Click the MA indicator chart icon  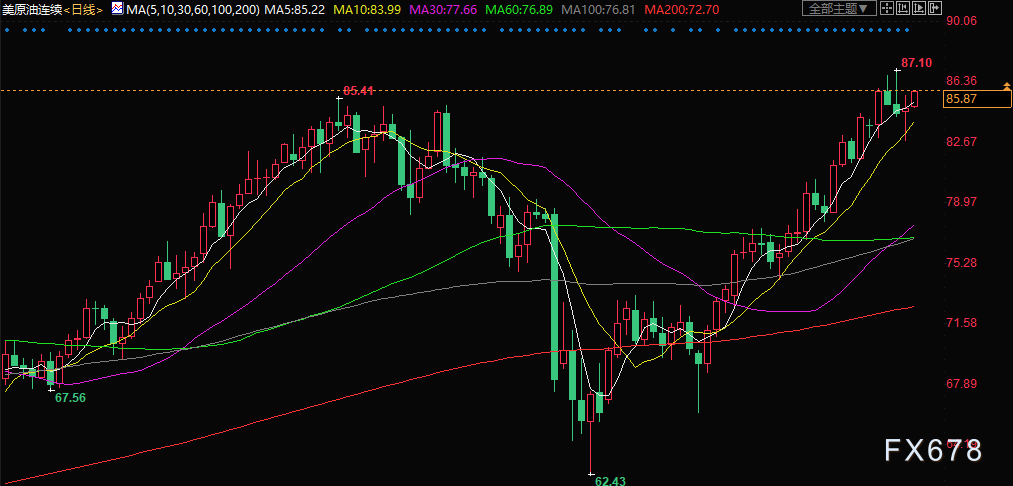click(118, 8)
